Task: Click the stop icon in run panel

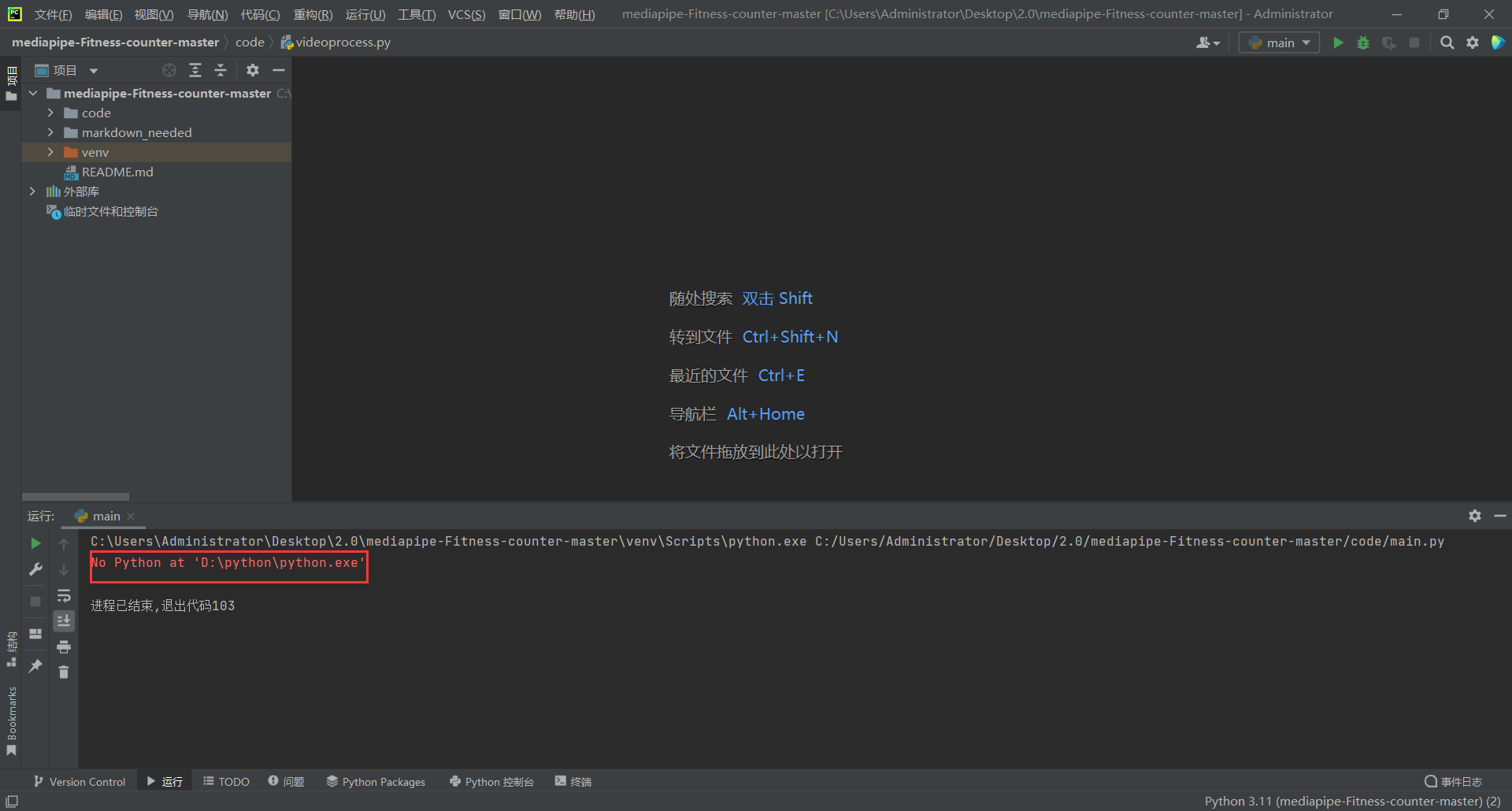Action: 35,602
